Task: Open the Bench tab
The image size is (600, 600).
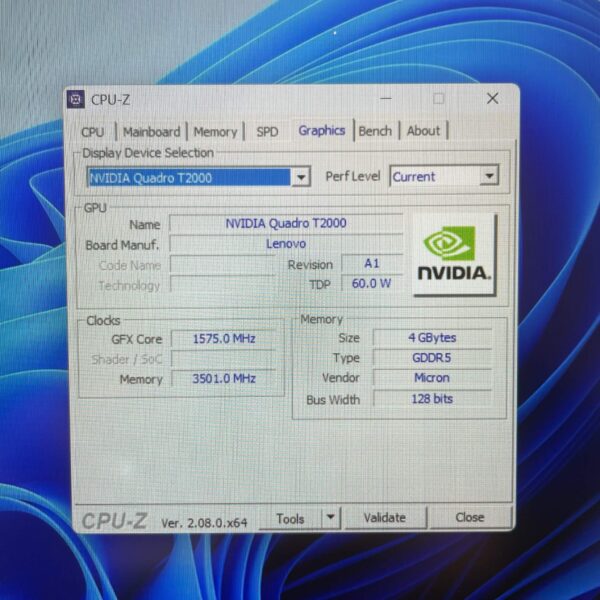Action: [375, 131]
